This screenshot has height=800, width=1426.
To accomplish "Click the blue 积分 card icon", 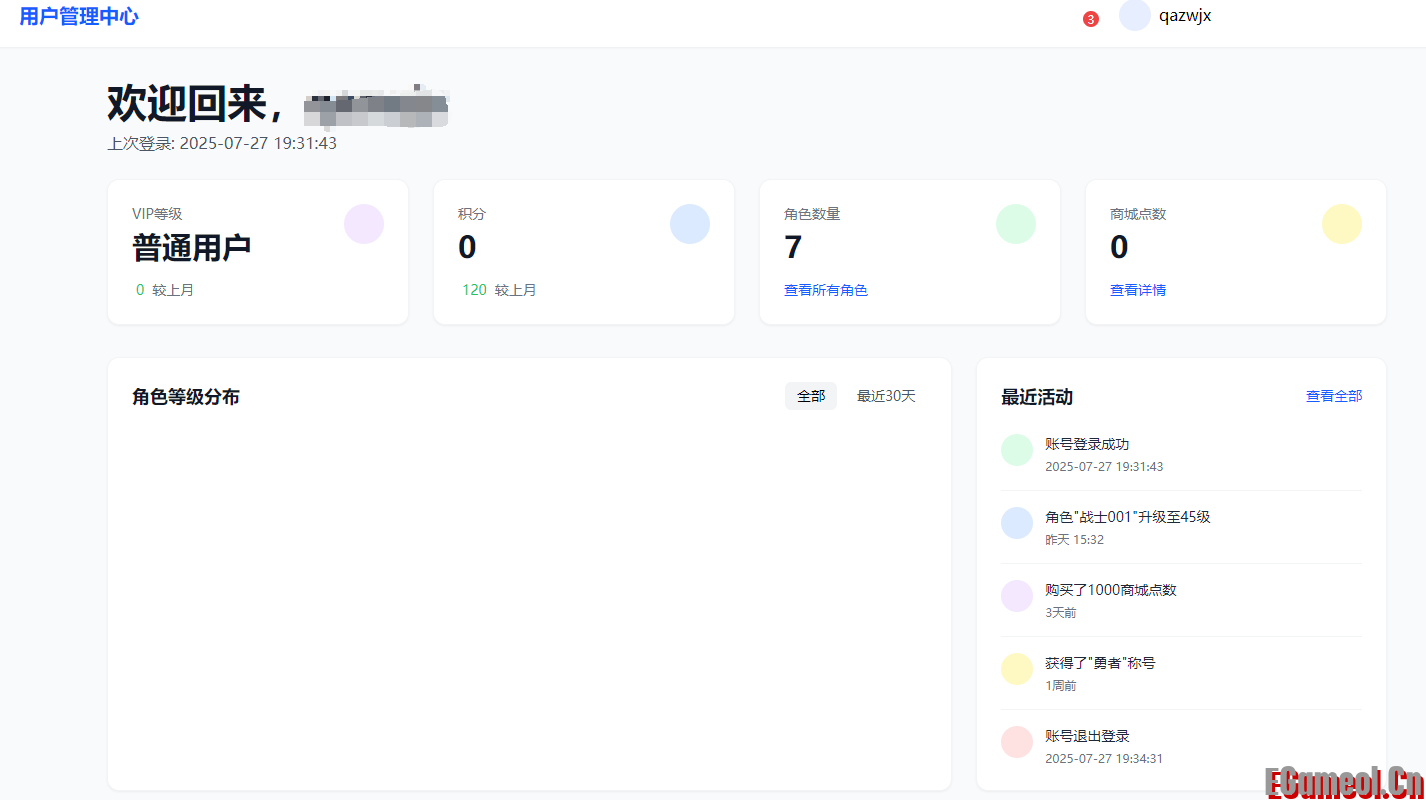I will coord(689,224).
